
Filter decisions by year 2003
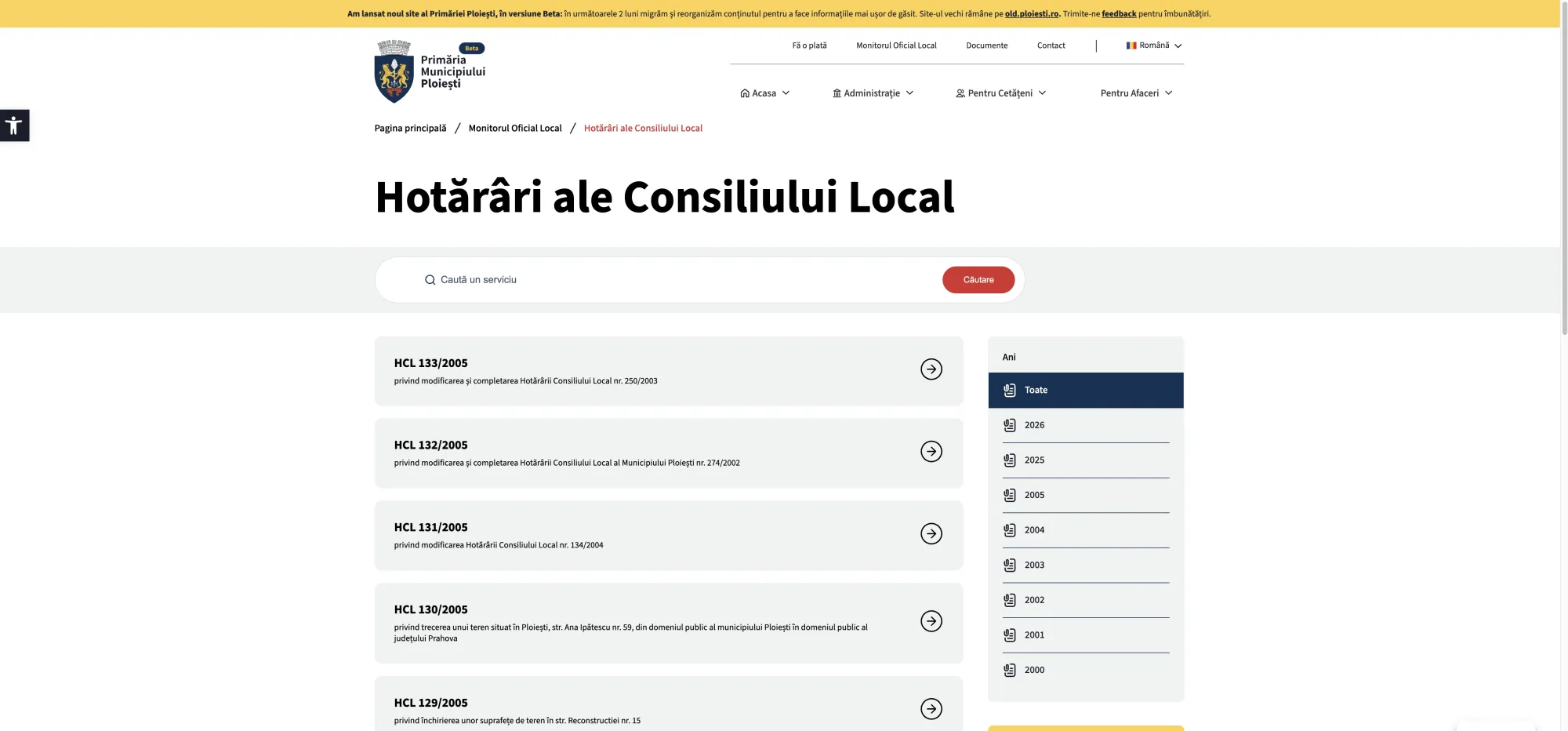(1033, 565)
